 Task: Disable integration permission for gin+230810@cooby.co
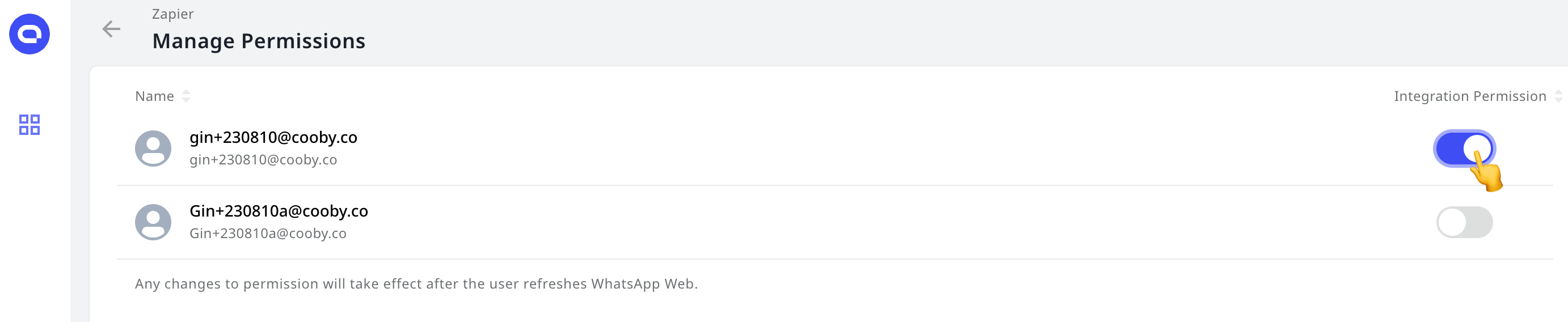tap(1464, 149)
